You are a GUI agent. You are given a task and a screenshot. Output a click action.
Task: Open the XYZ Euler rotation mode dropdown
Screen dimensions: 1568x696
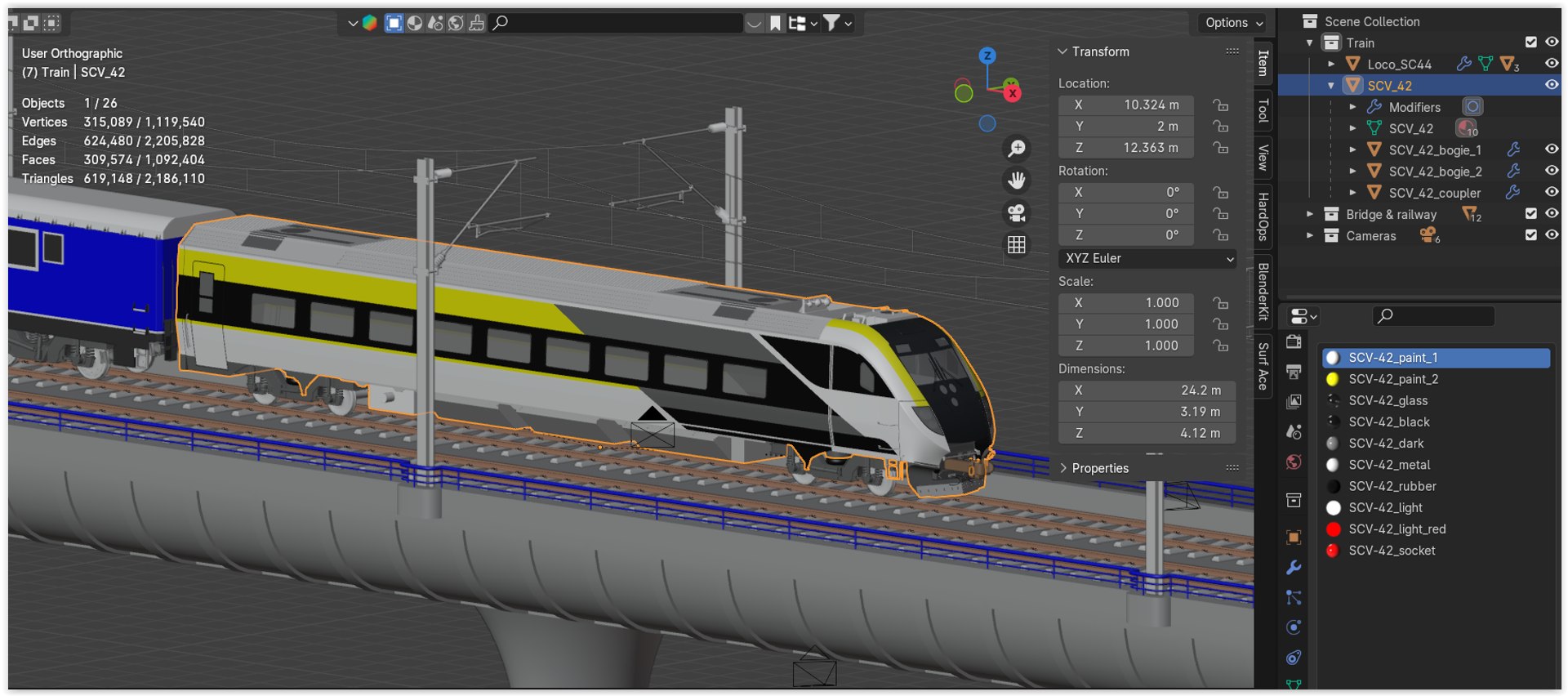coord(1147,258)
